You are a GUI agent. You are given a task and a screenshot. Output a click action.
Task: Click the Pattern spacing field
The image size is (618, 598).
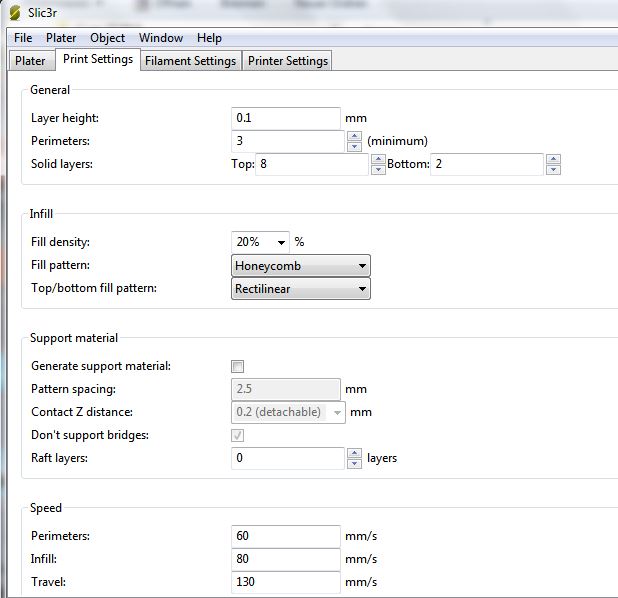click(x=286, y=389)
